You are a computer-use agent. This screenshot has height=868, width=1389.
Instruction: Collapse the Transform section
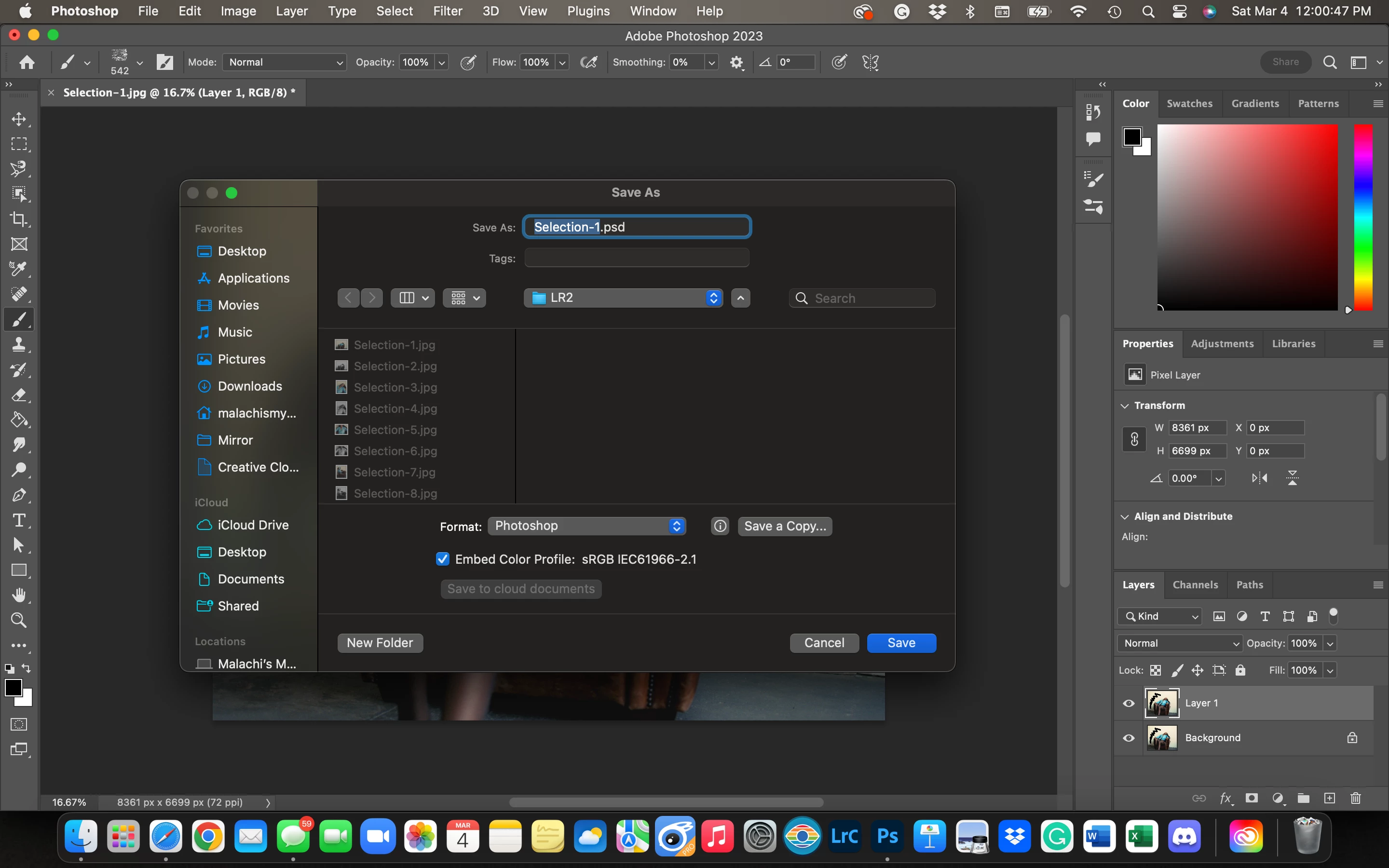pyautogui.click(x=1125, y=406)
